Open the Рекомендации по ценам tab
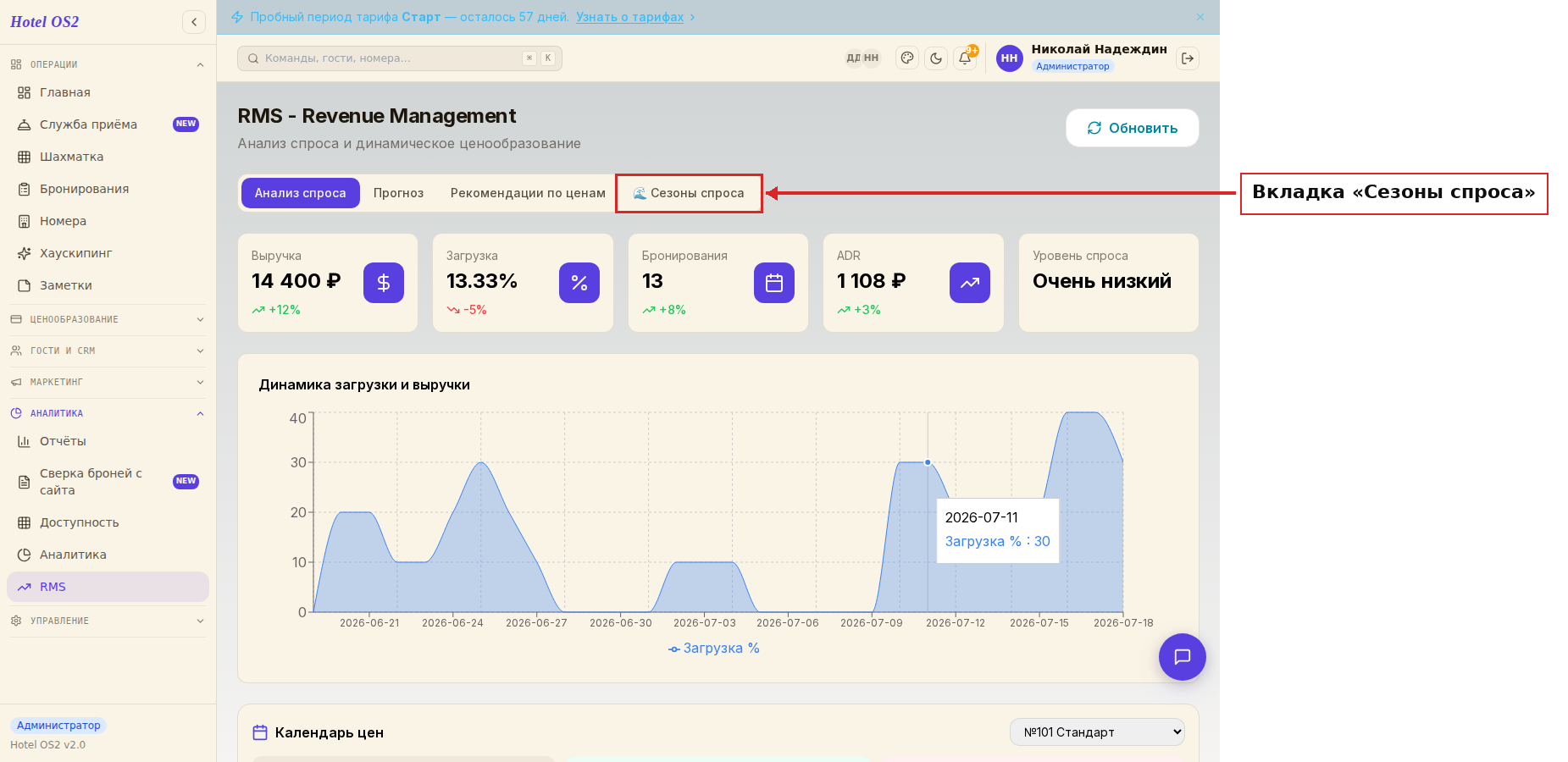This screenshot has width=1568, height=762. pos(528,193)
